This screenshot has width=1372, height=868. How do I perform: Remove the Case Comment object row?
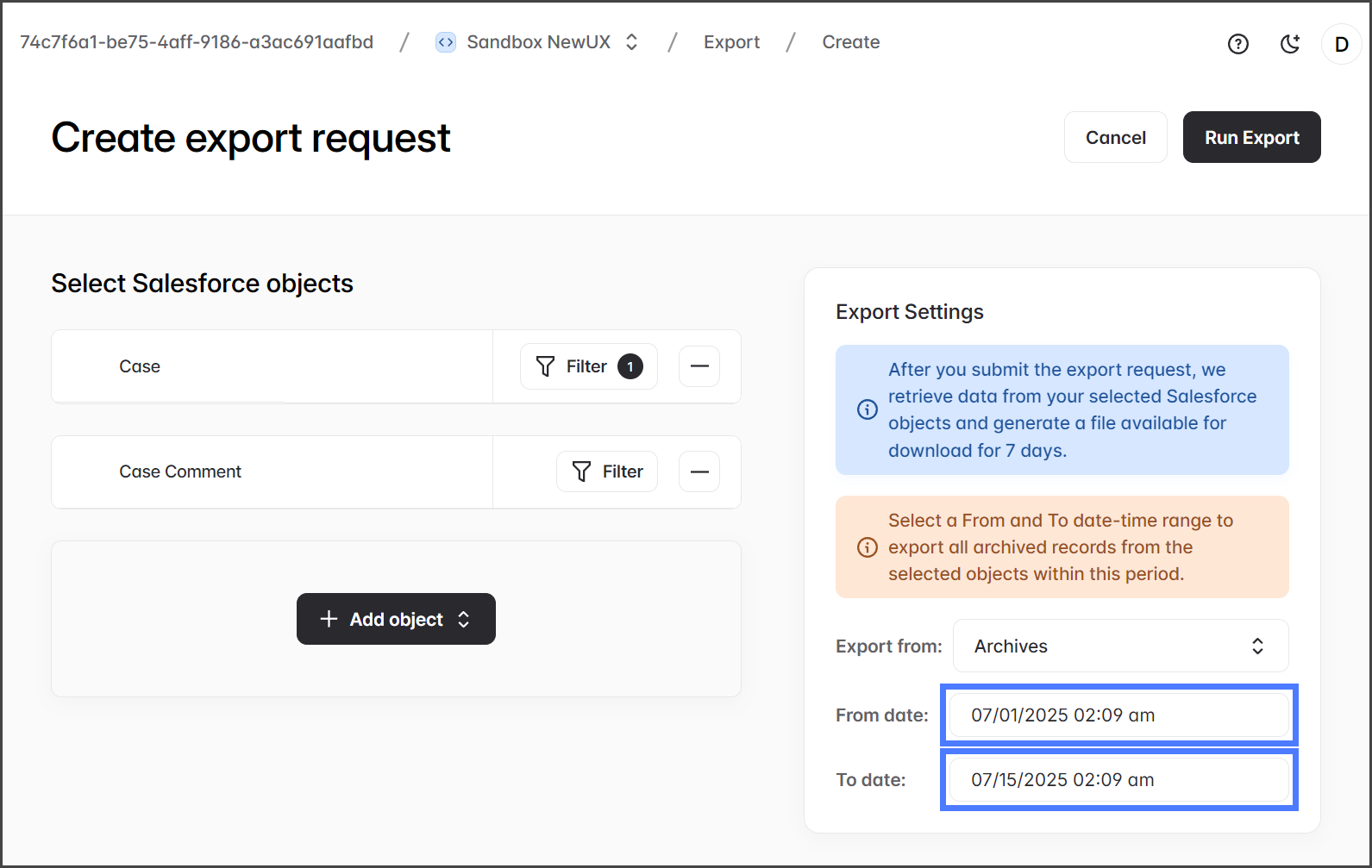tap(699, 471)
